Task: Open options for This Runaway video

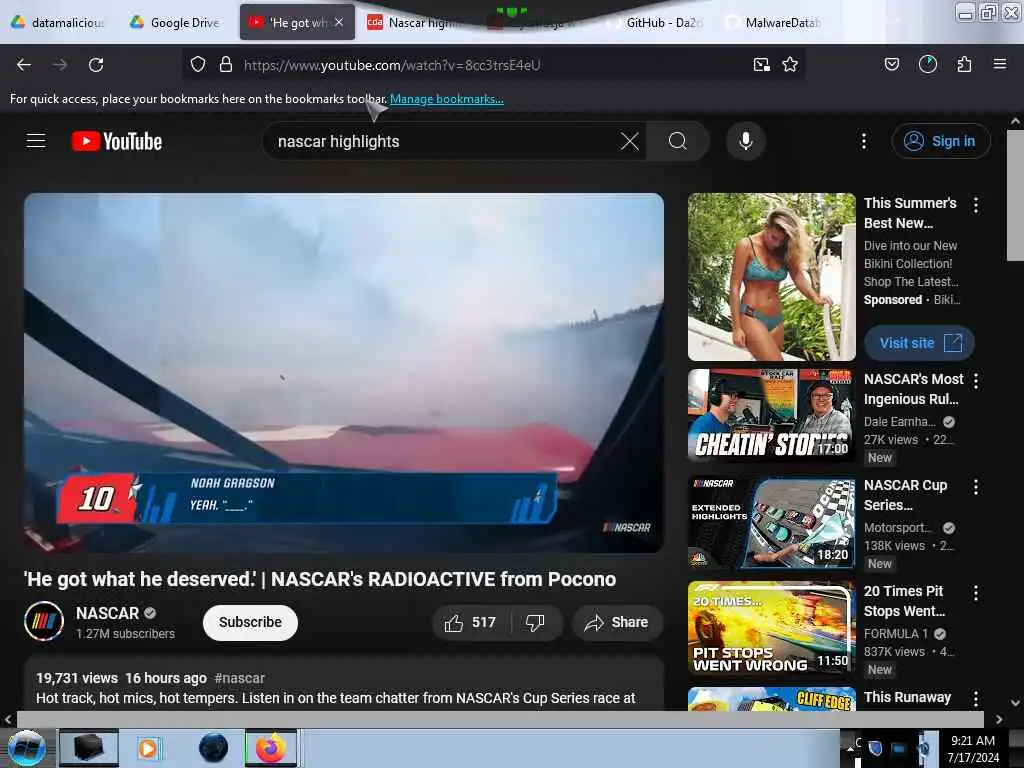Action: pyautogui.click(x=976, y=699)
